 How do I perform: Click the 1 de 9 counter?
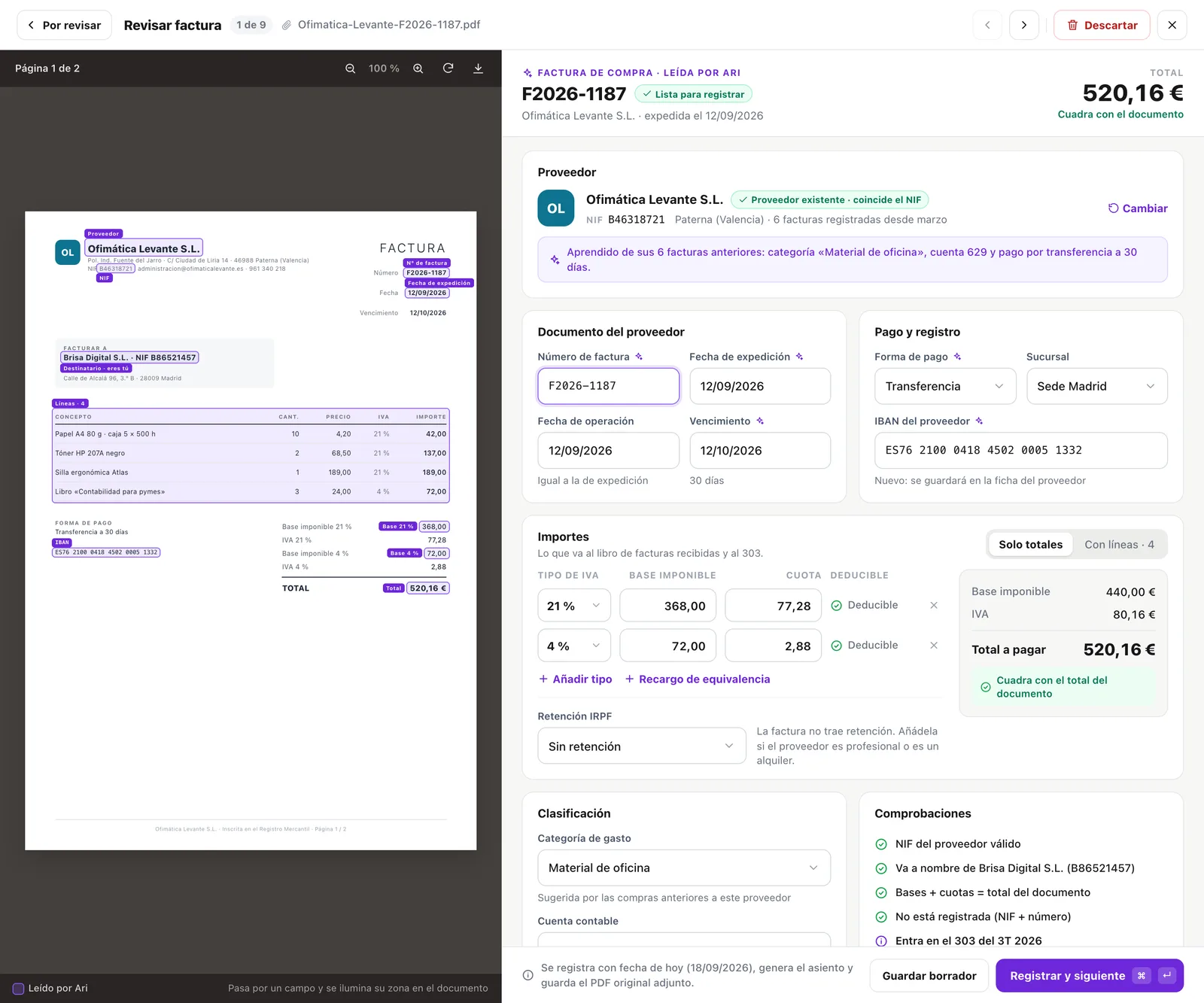tap(251, 25)
